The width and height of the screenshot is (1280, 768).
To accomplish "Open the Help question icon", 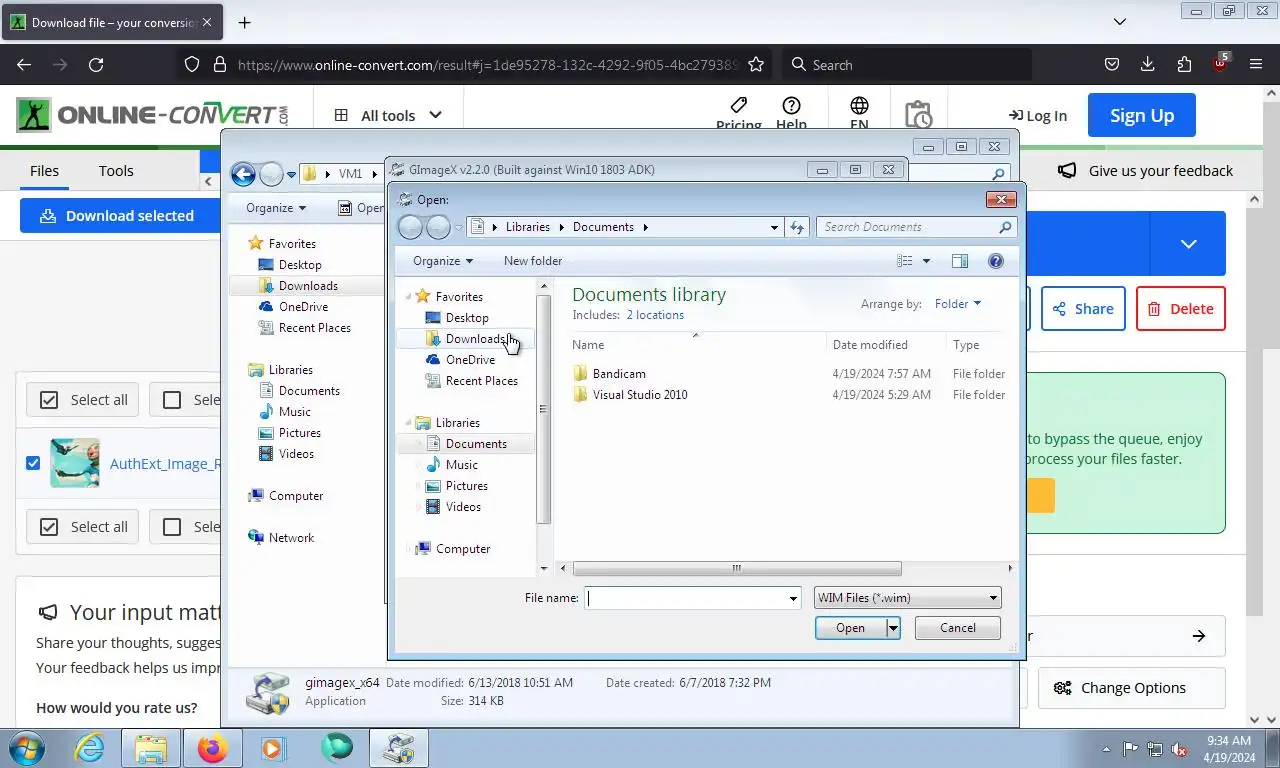I will [x=791, y=106].
